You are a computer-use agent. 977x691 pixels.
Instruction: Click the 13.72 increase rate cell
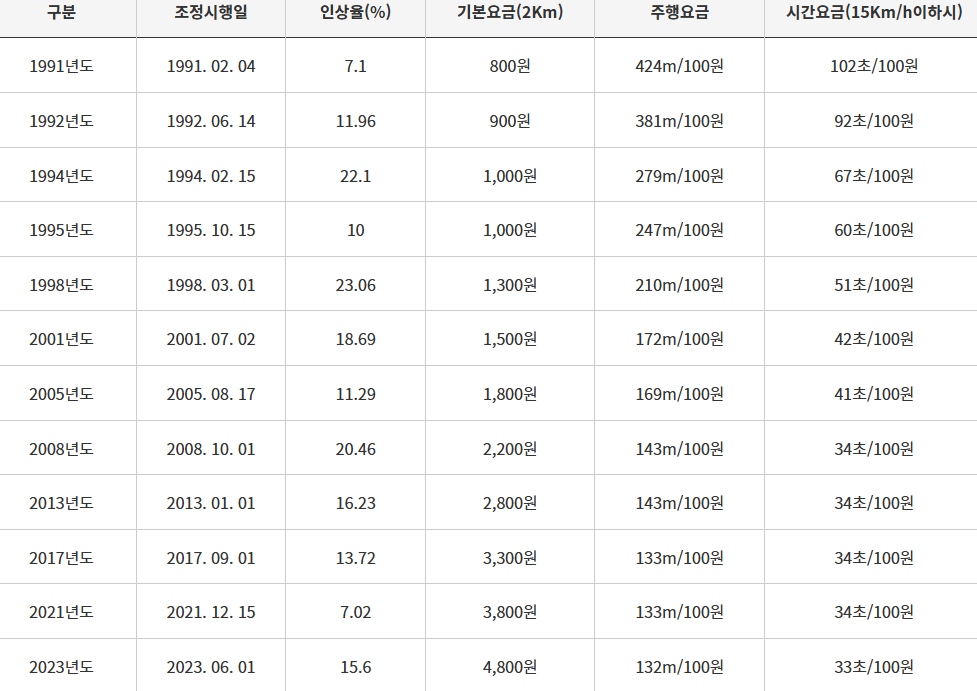[x=355, y=558]
